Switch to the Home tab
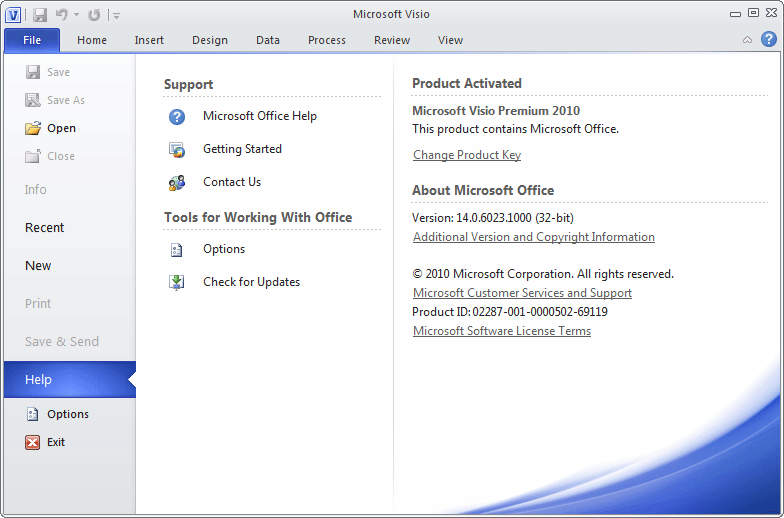Image resolution: width=784 pixels, height=518 pixels. coord(92,40)
